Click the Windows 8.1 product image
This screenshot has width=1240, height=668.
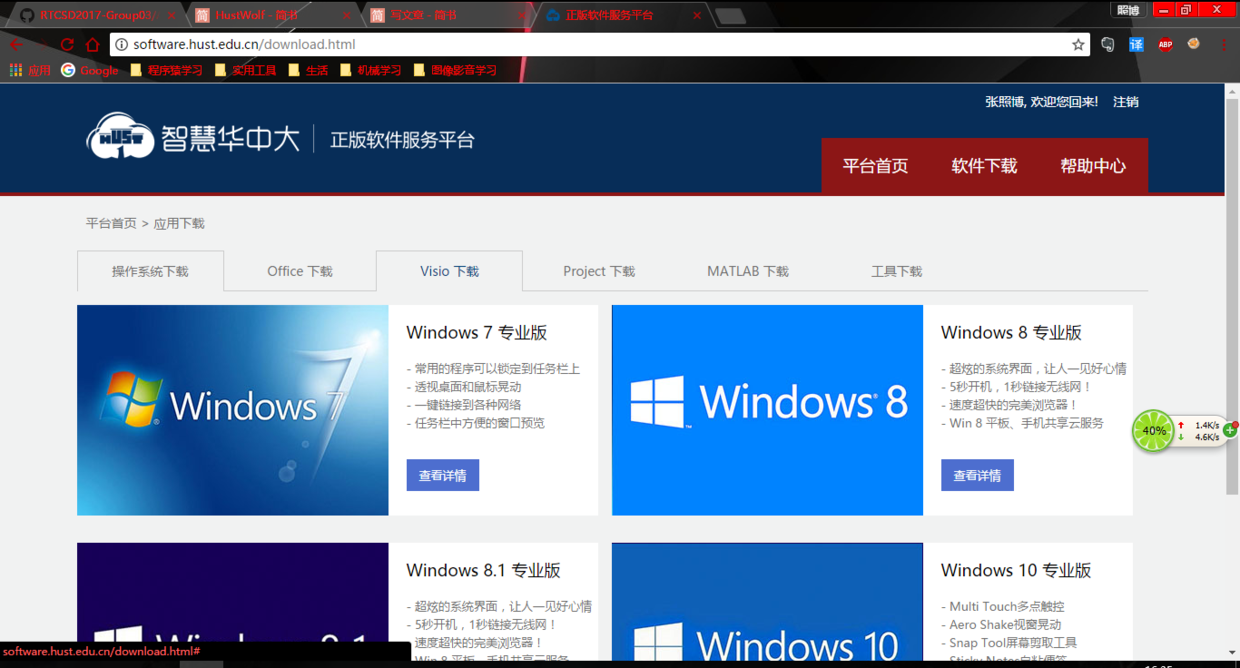click(233, 602)
